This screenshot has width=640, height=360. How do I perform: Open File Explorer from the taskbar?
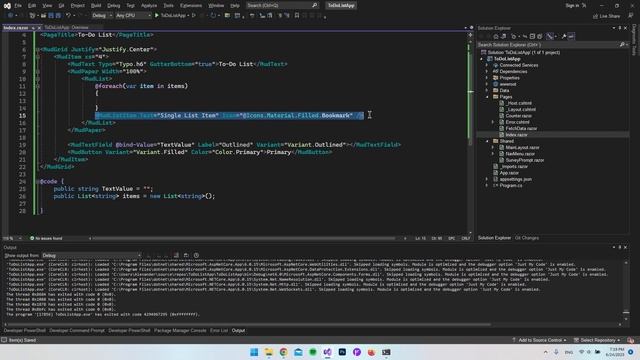(269, 352)
